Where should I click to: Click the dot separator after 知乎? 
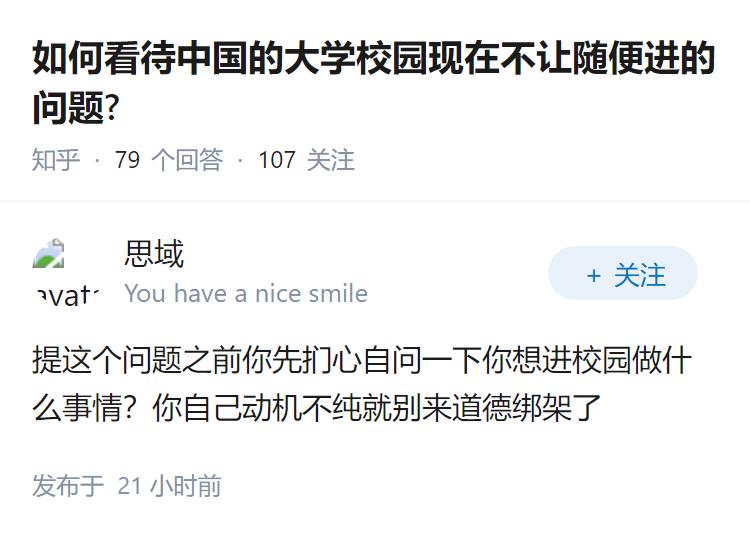click(97, 160)
